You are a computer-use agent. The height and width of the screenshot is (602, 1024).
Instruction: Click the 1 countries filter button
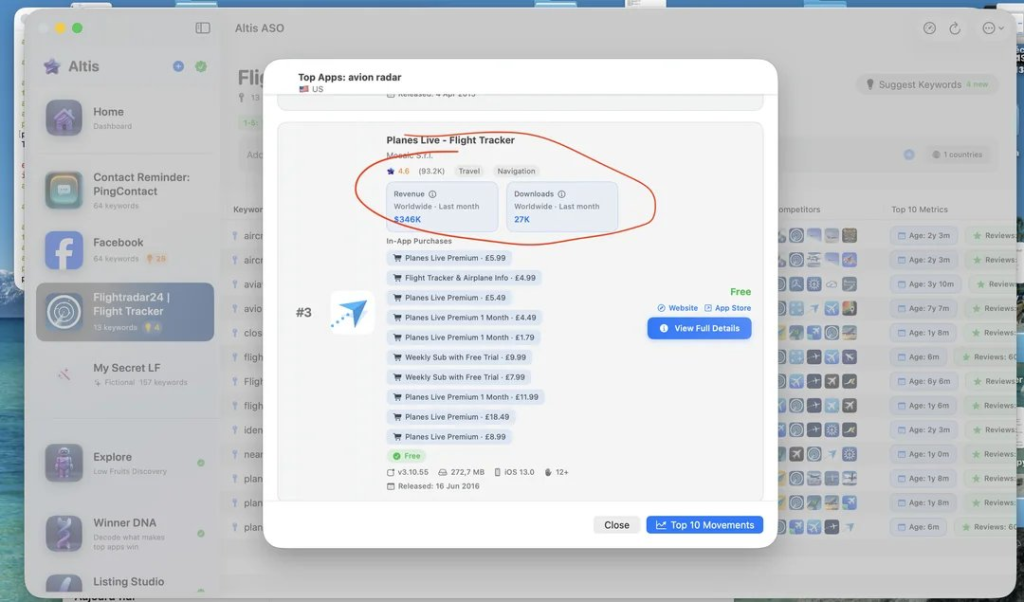[x=957, y=155]
